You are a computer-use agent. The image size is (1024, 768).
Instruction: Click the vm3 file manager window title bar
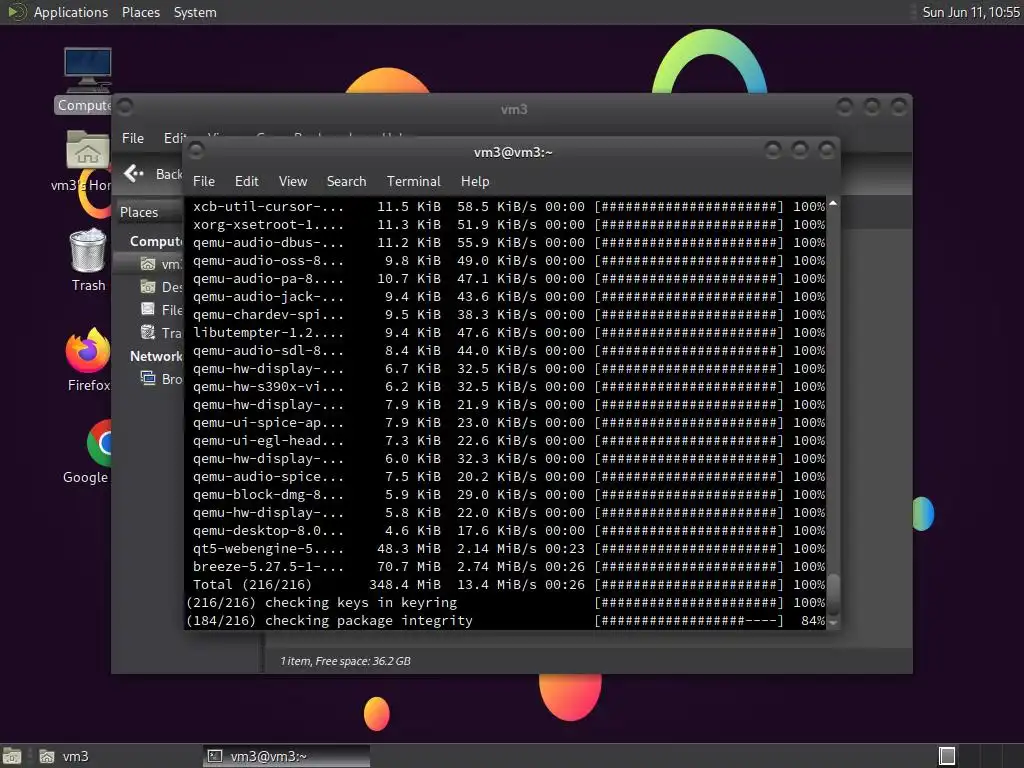pyautogui.click(x=513, y=108)
